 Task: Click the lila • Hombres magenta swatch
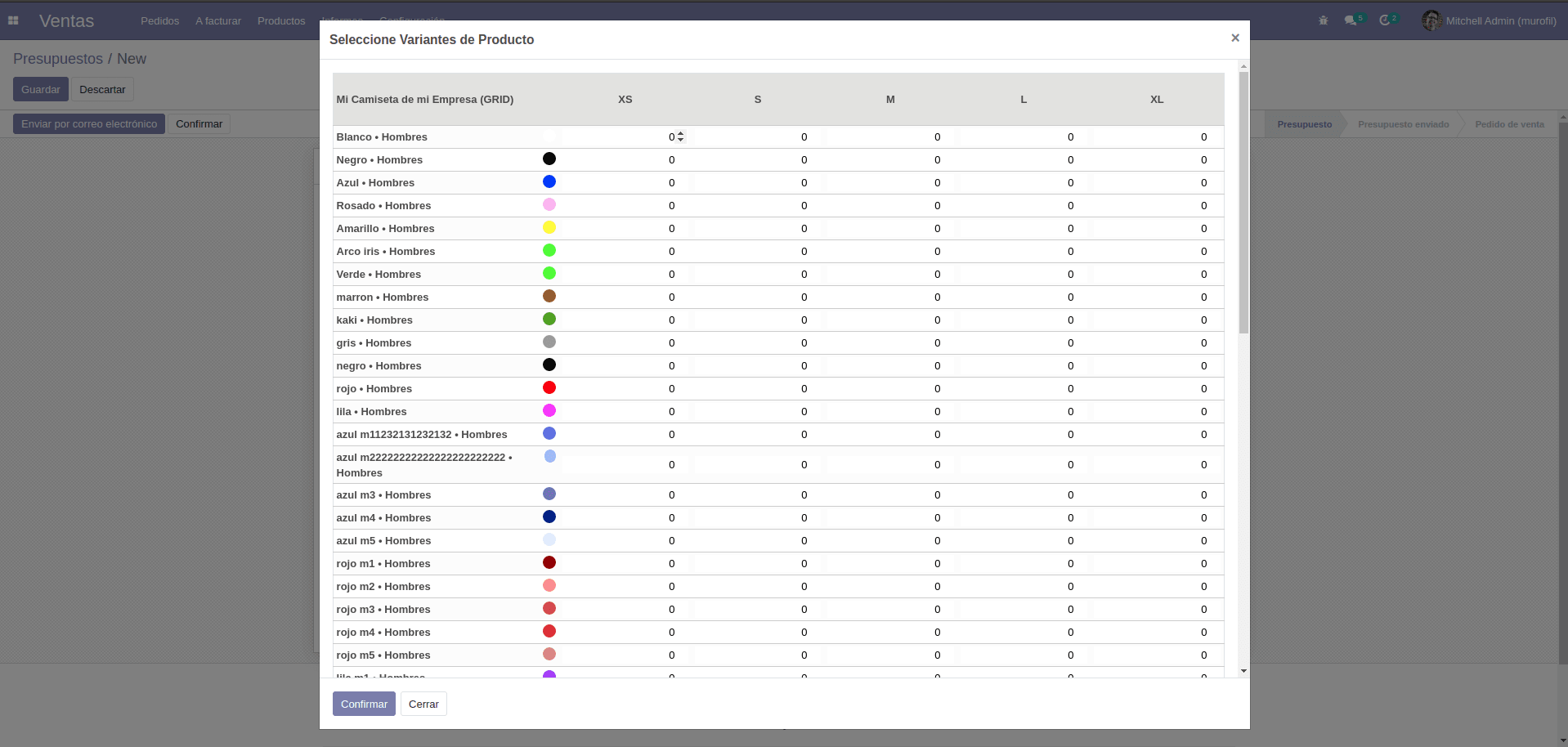549,410
